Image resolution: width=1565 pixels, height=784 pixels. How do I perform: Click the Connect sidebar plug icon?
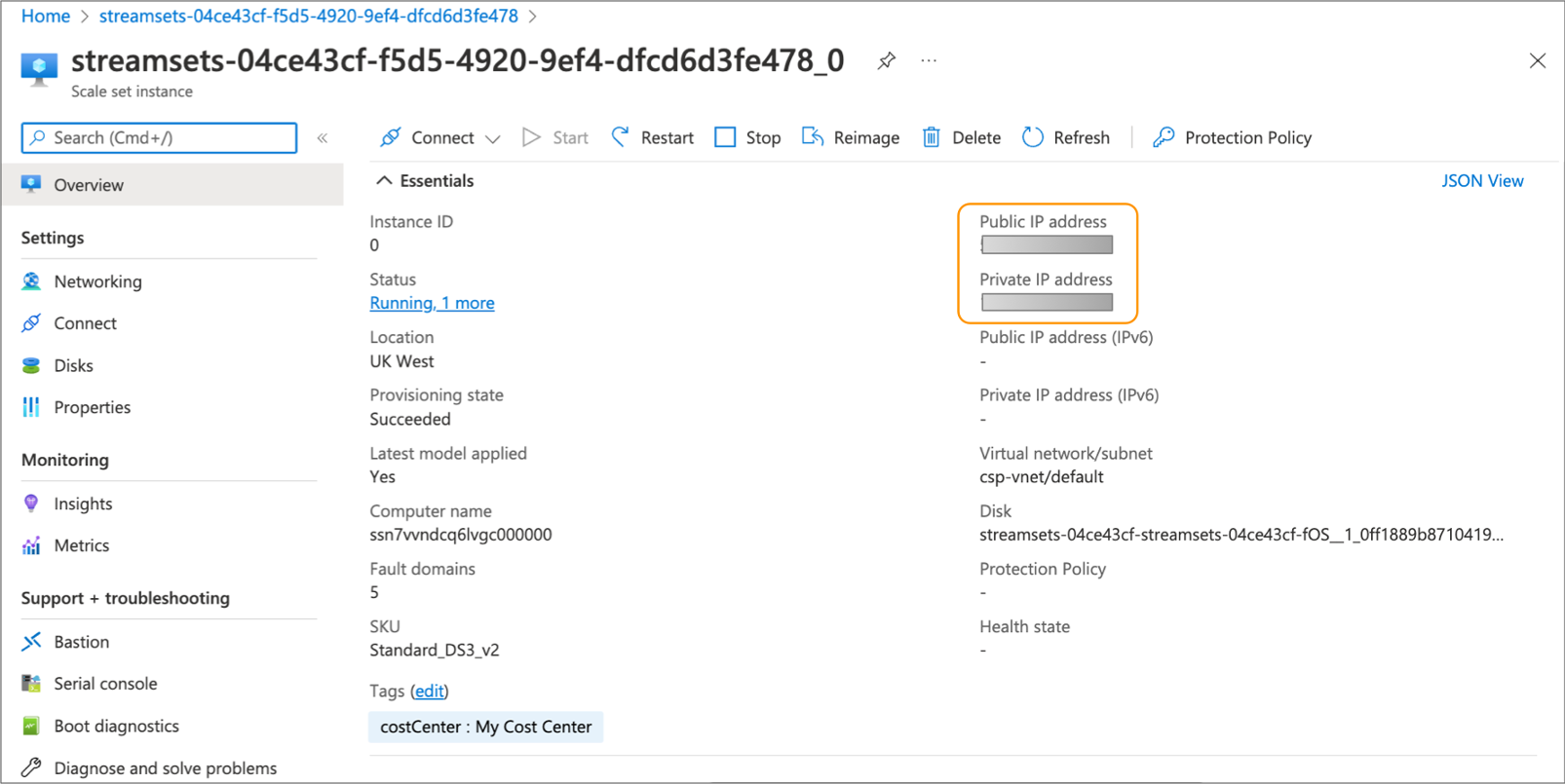pos(31,323)
